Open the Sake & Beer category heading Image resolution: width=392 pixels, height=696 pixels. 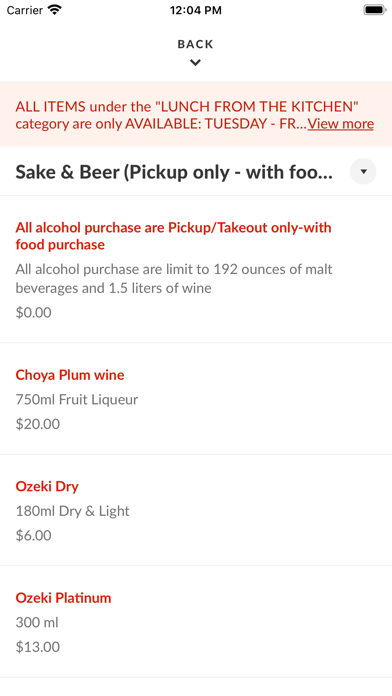click(174, 172)
